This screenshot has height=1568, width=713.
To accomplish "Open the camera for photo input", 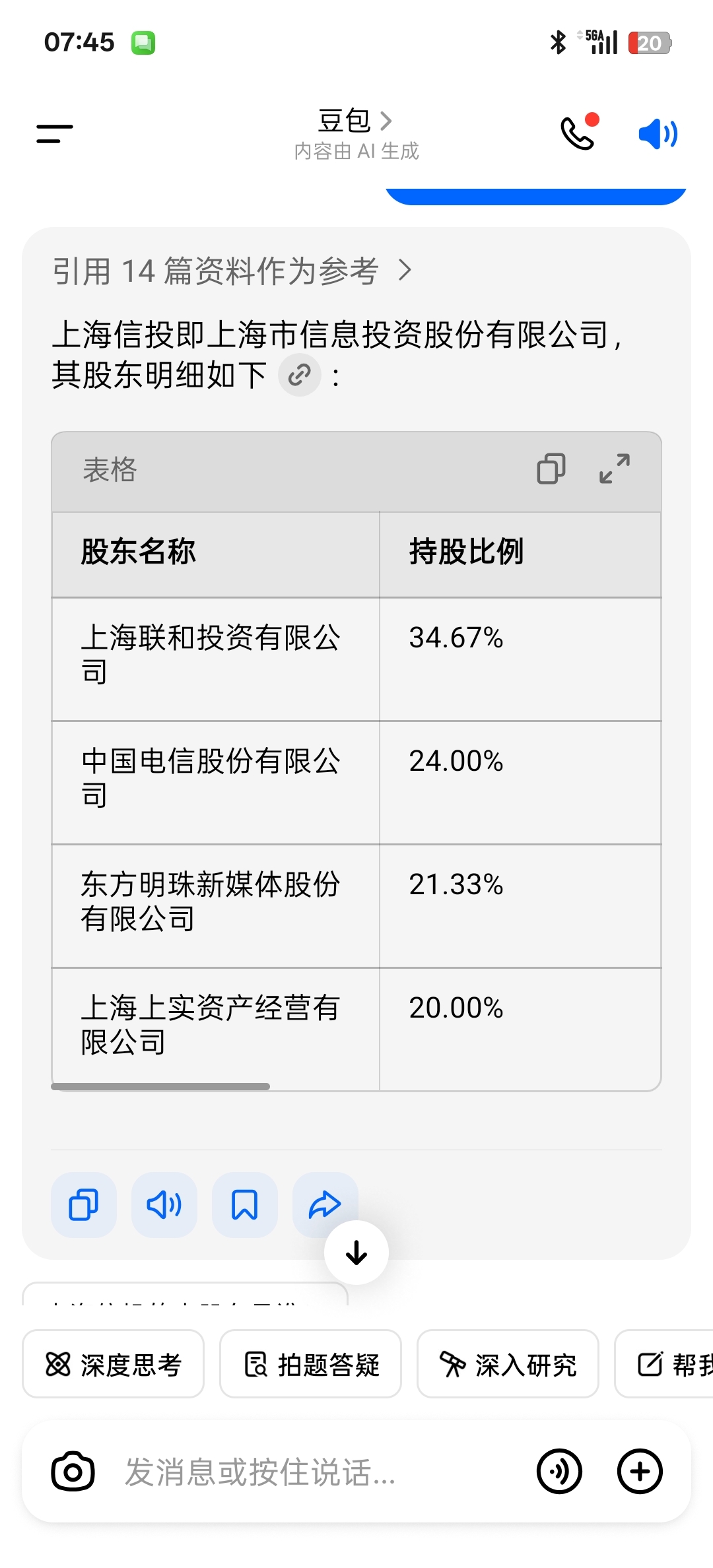I will click(73, 1471).
